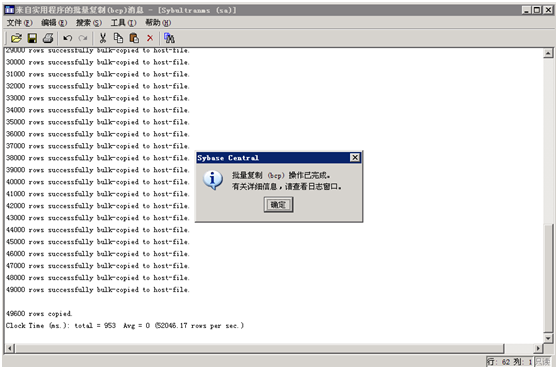Viewport: 558px width, 369px height.
Task: Click the Redo arrow icon
Action: [x=83, y=38]
